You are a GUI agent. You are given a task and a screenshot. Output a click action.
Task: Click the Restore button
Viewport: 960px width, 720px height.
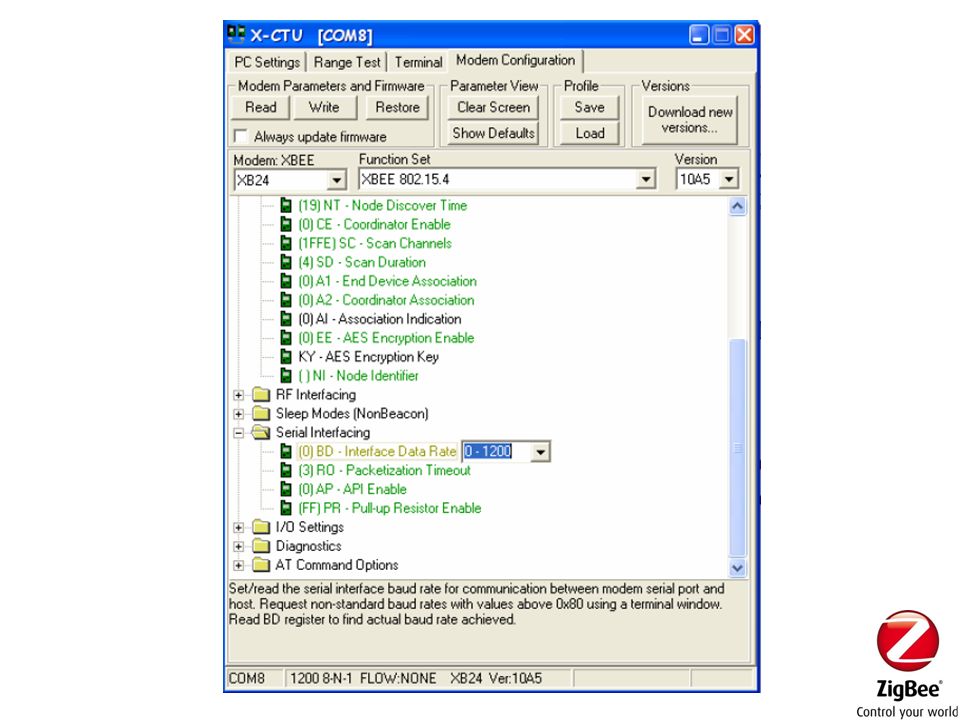(x=397, y=107)
